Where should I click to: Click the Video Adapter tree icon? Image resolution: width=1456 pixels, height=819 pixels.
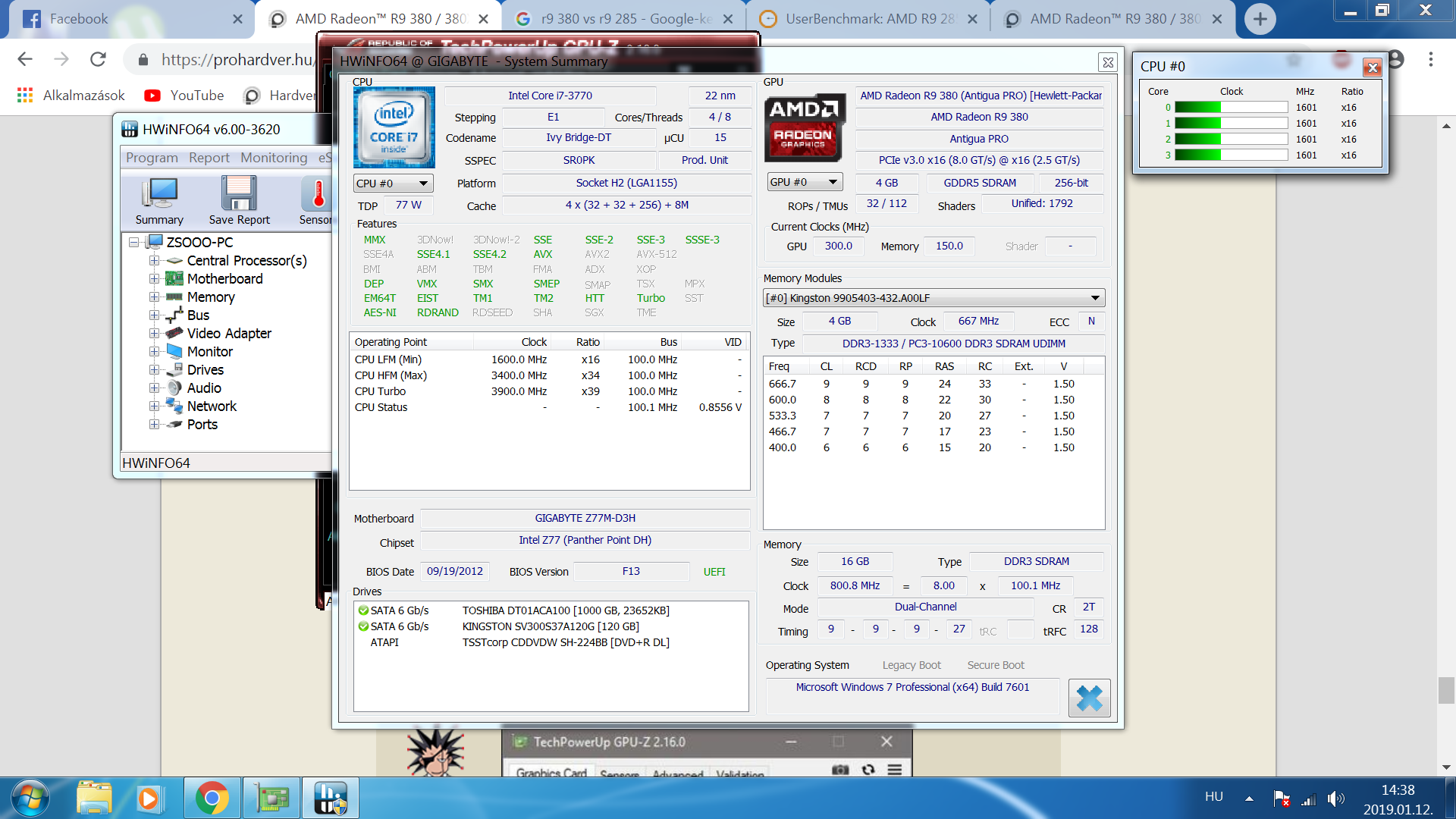pos(174,333)
